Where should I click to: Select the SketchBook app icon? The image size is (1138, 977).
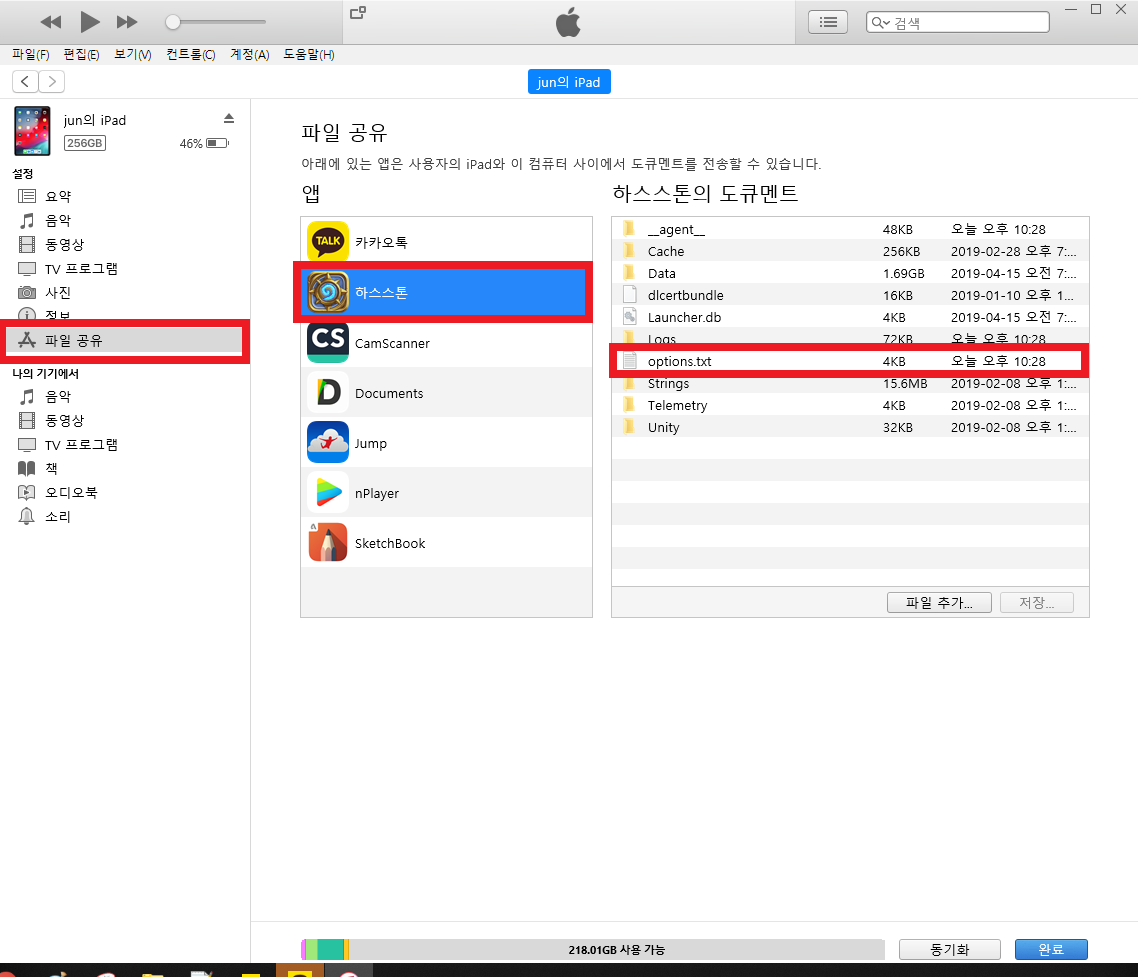(328, 543)
